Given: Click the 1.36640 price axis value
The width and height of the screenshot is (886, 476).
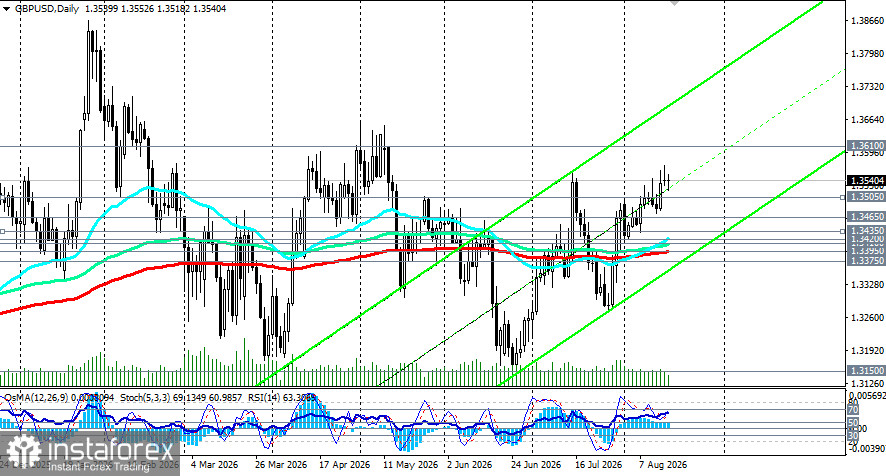Looking at the screenshot, I should 867,120.
